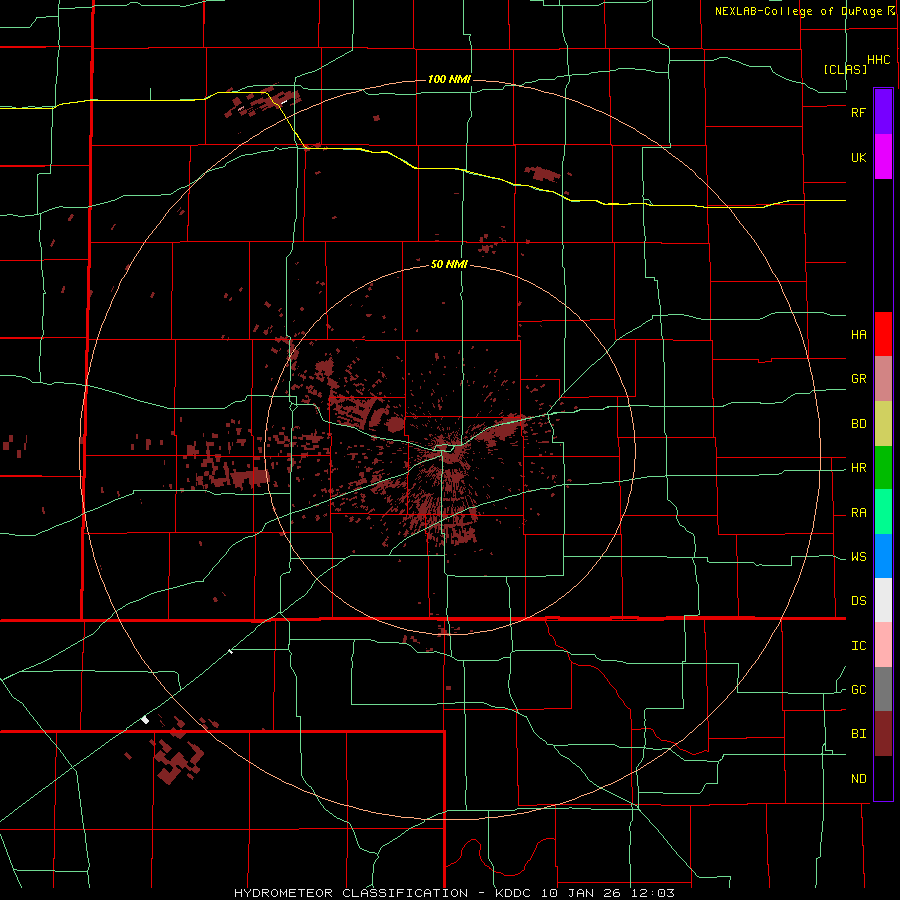Select the GR pink-brown legend swatch

pyautogui.click(x=883, y=379)
